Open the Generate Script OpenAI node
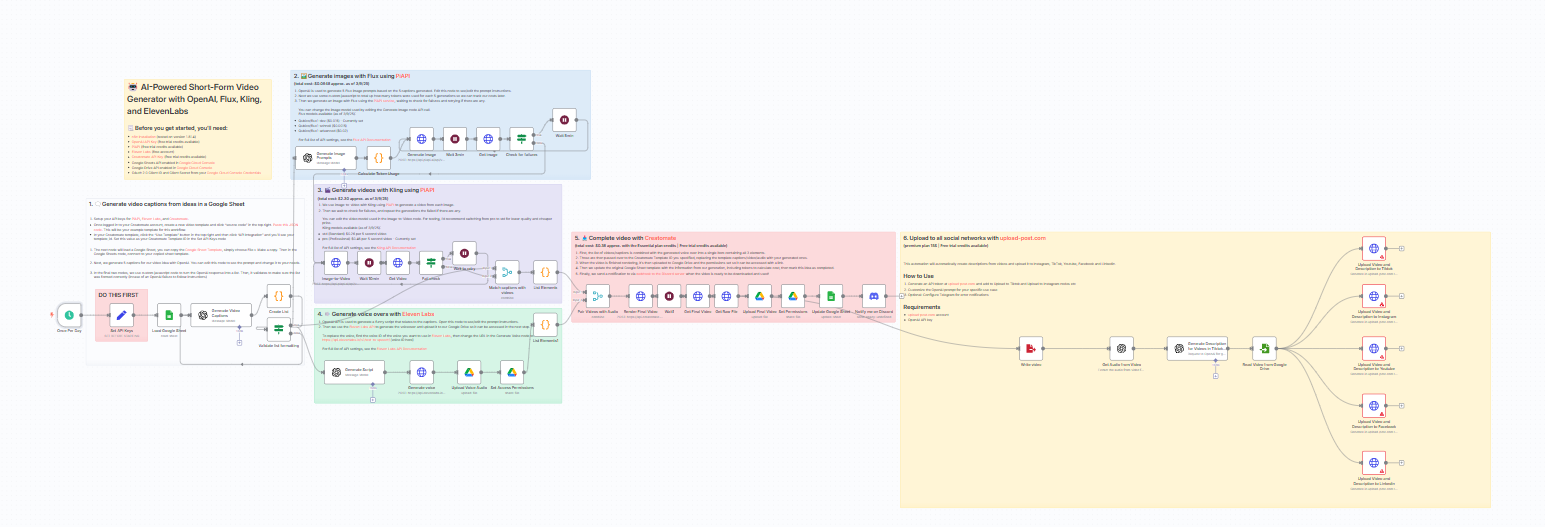1545x527 pixels. pos(353,373)
